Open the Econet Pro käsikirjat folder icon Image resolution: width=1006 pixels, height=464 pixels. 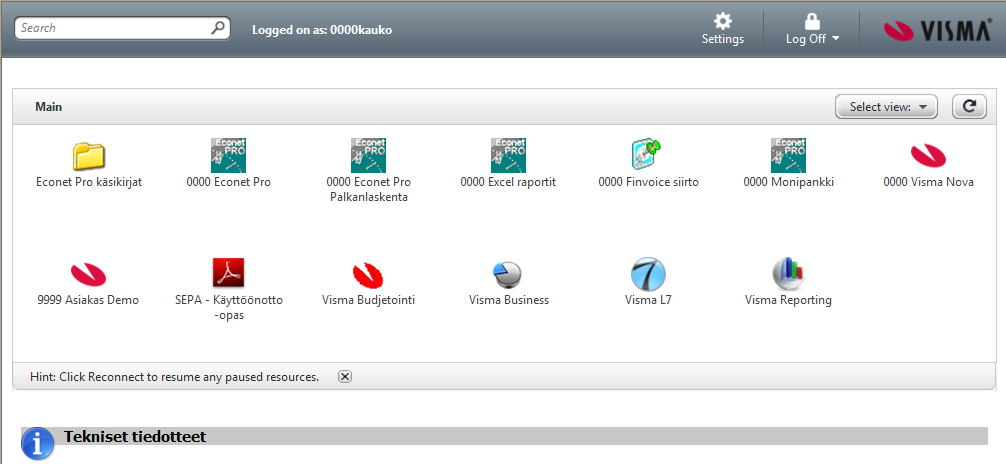[89, 156]
